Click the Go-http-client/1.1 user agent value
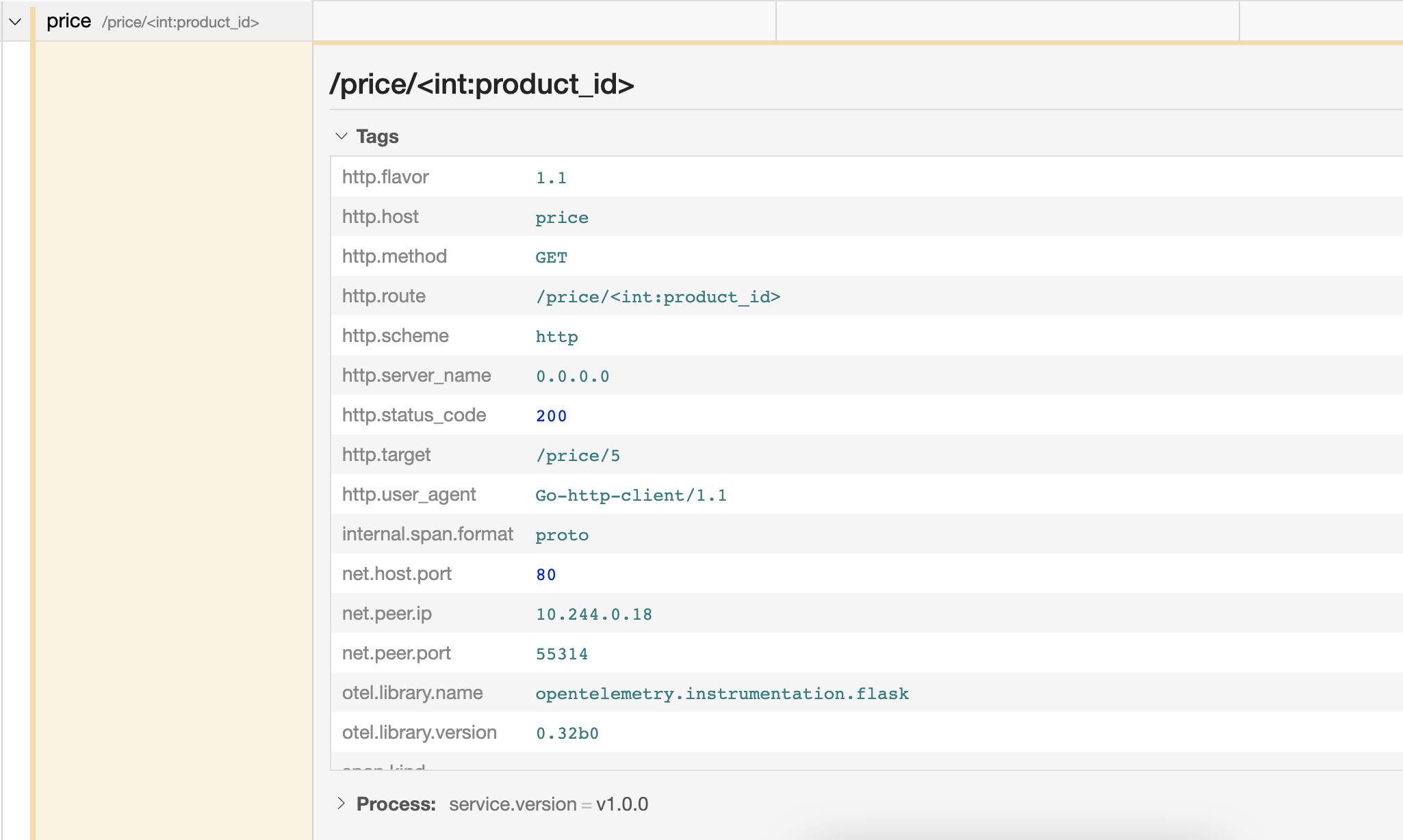The image size is (1403, 840). pos(630,495)
